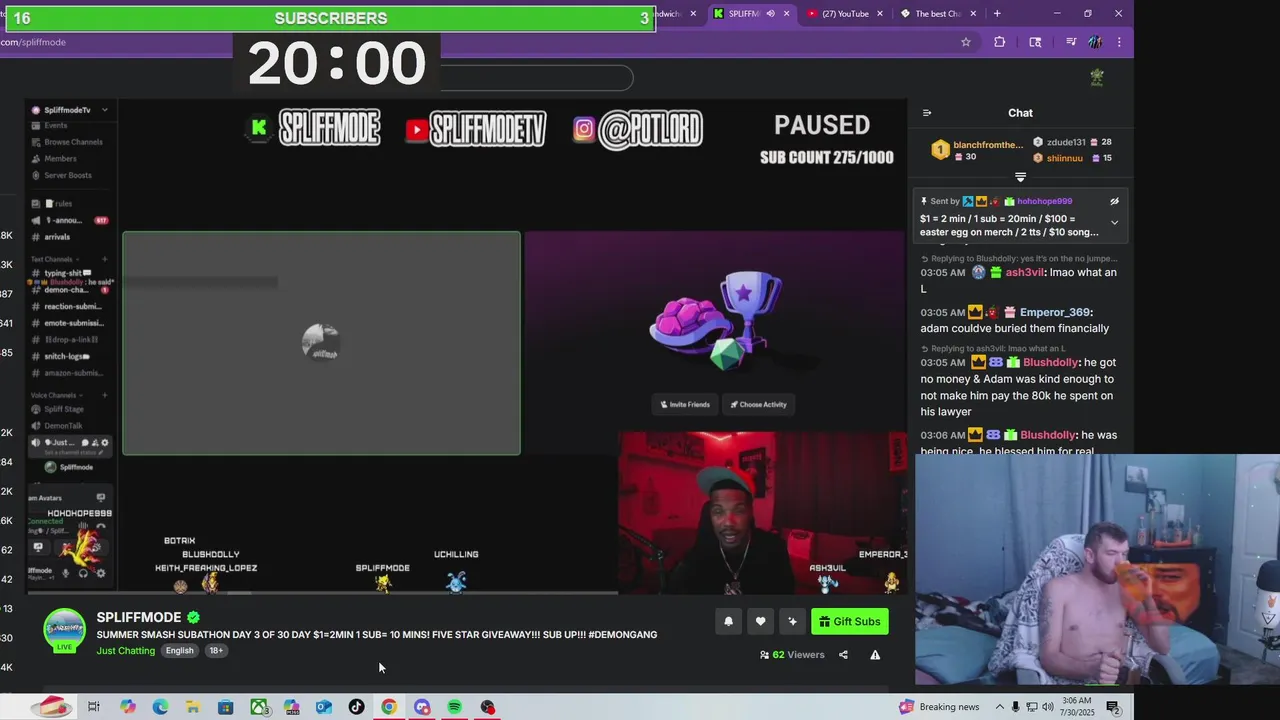Image resolution: width=1280 pixels, height=720 pixels.
Task: Open blanchfromthe... top gifter entry
Action: click(x=978, y=150)
